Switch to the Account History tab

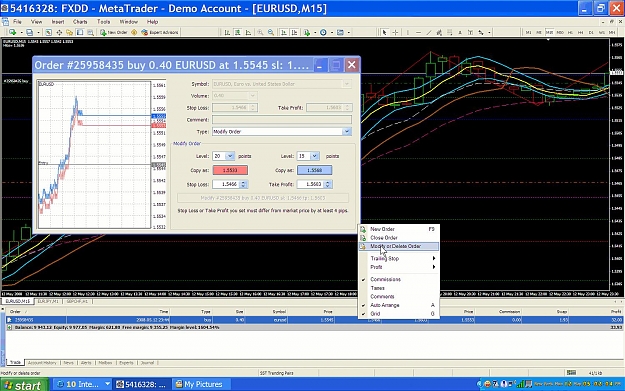point(42,363)
